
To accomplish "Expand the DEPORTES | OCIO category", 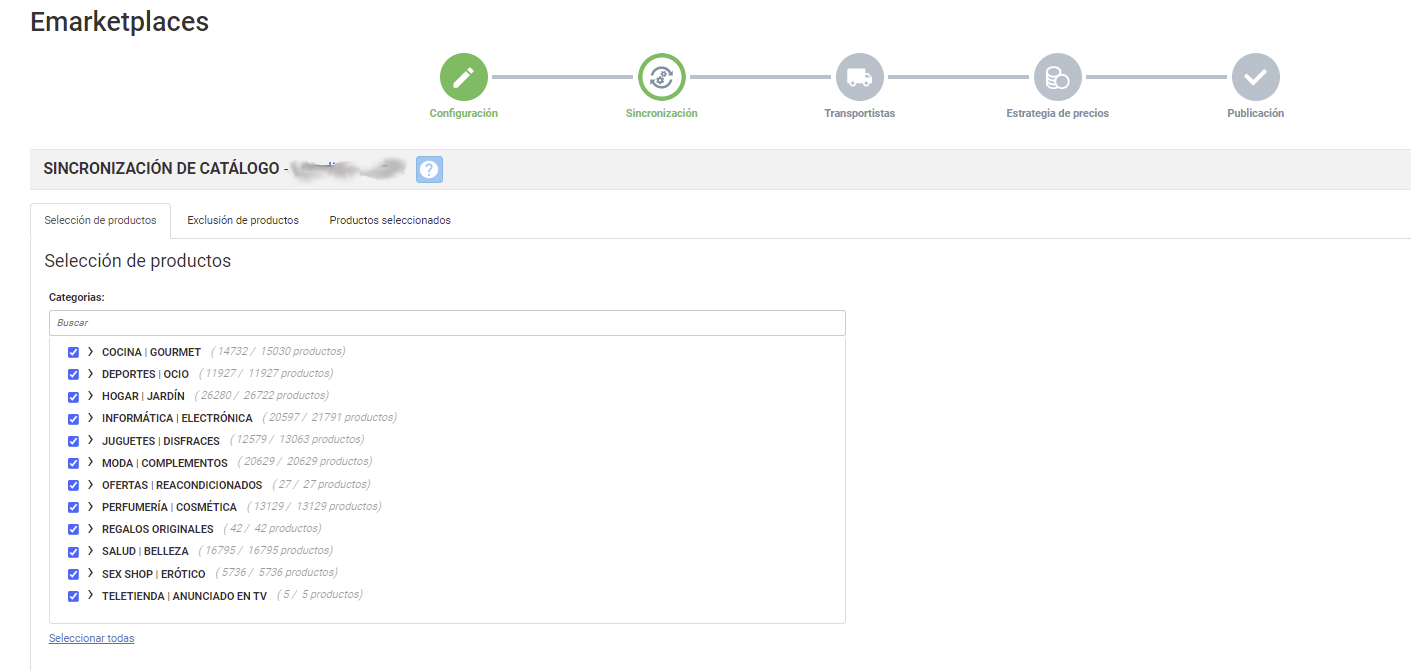I will (x=90, y=374).
